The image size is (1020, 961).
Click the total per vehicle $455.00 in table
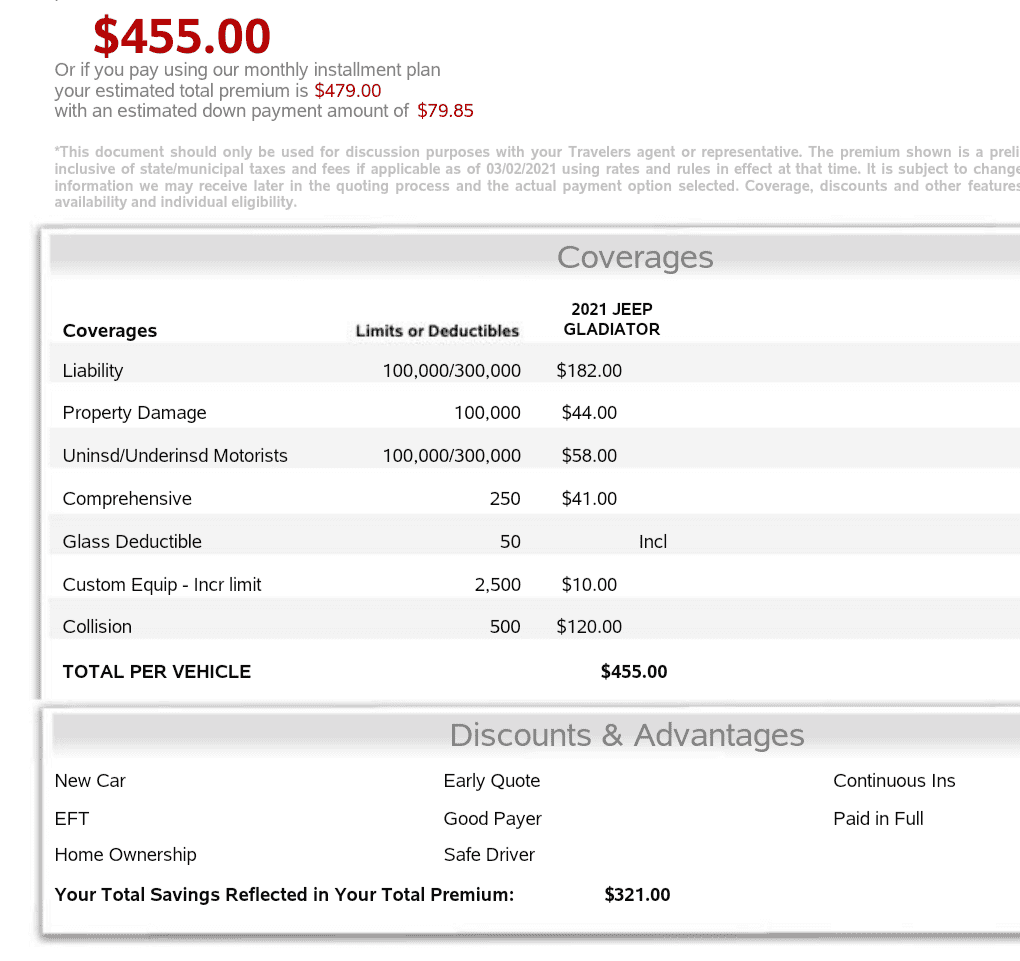(634, 671)
